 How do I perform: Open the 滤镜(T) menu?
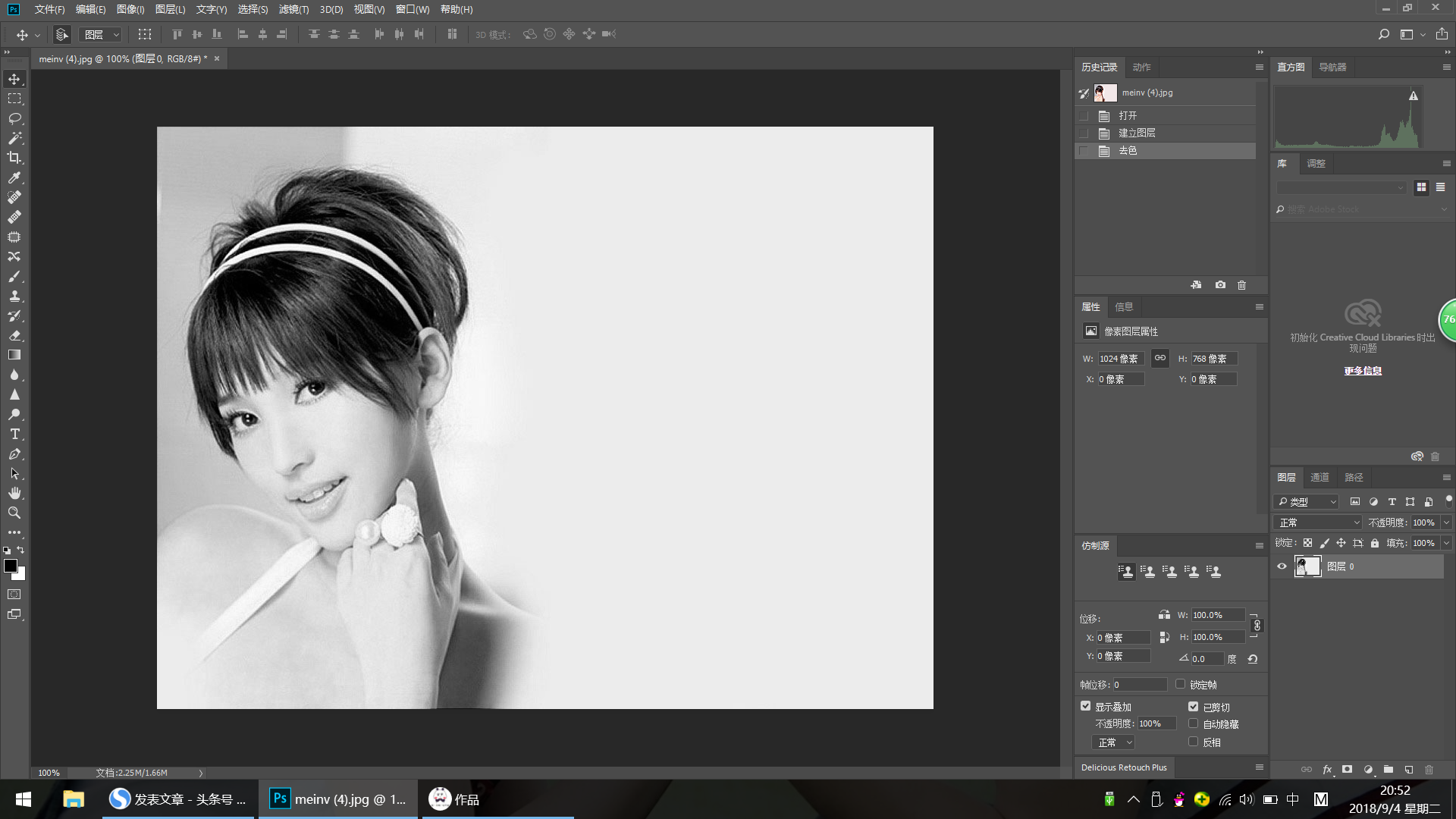coord(293,10)
